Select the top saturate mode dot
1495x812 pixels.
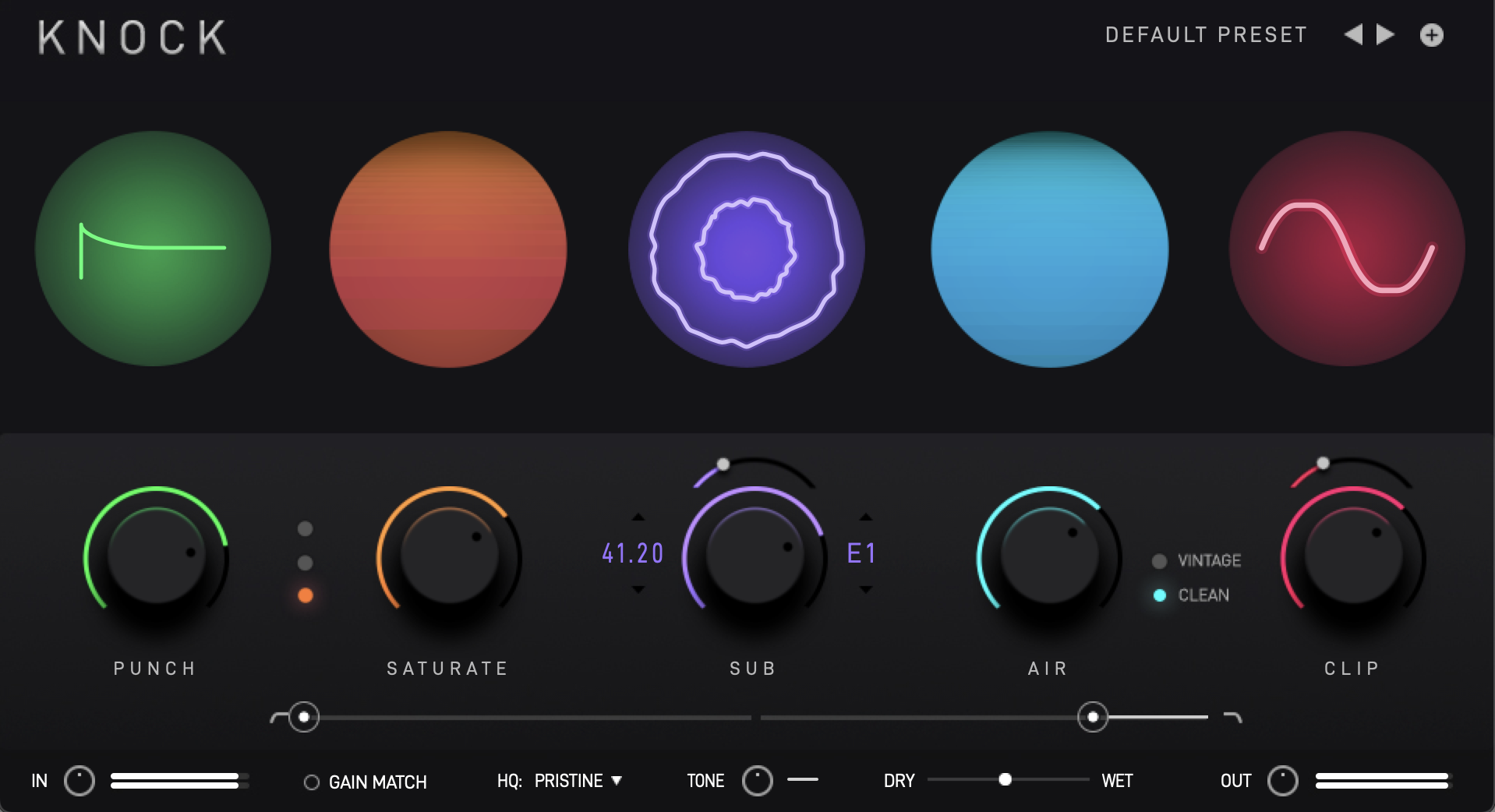[306, 529]
